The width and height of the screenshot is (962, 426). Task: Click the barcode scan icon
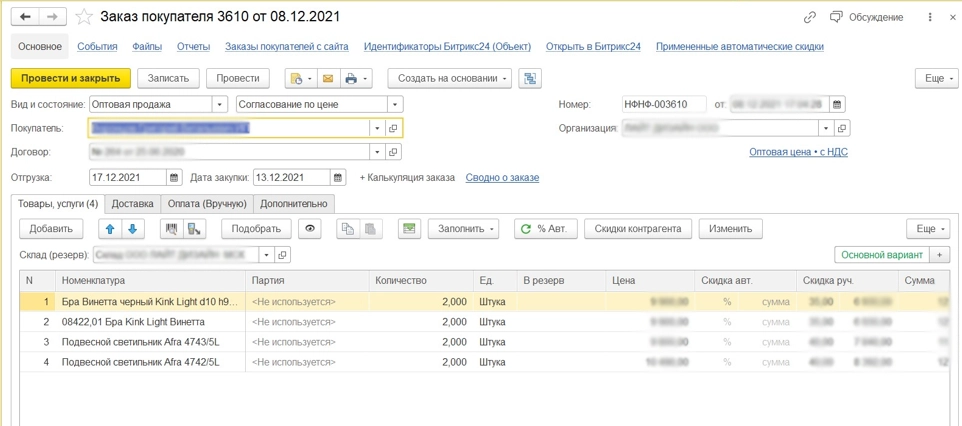(171, 229)
